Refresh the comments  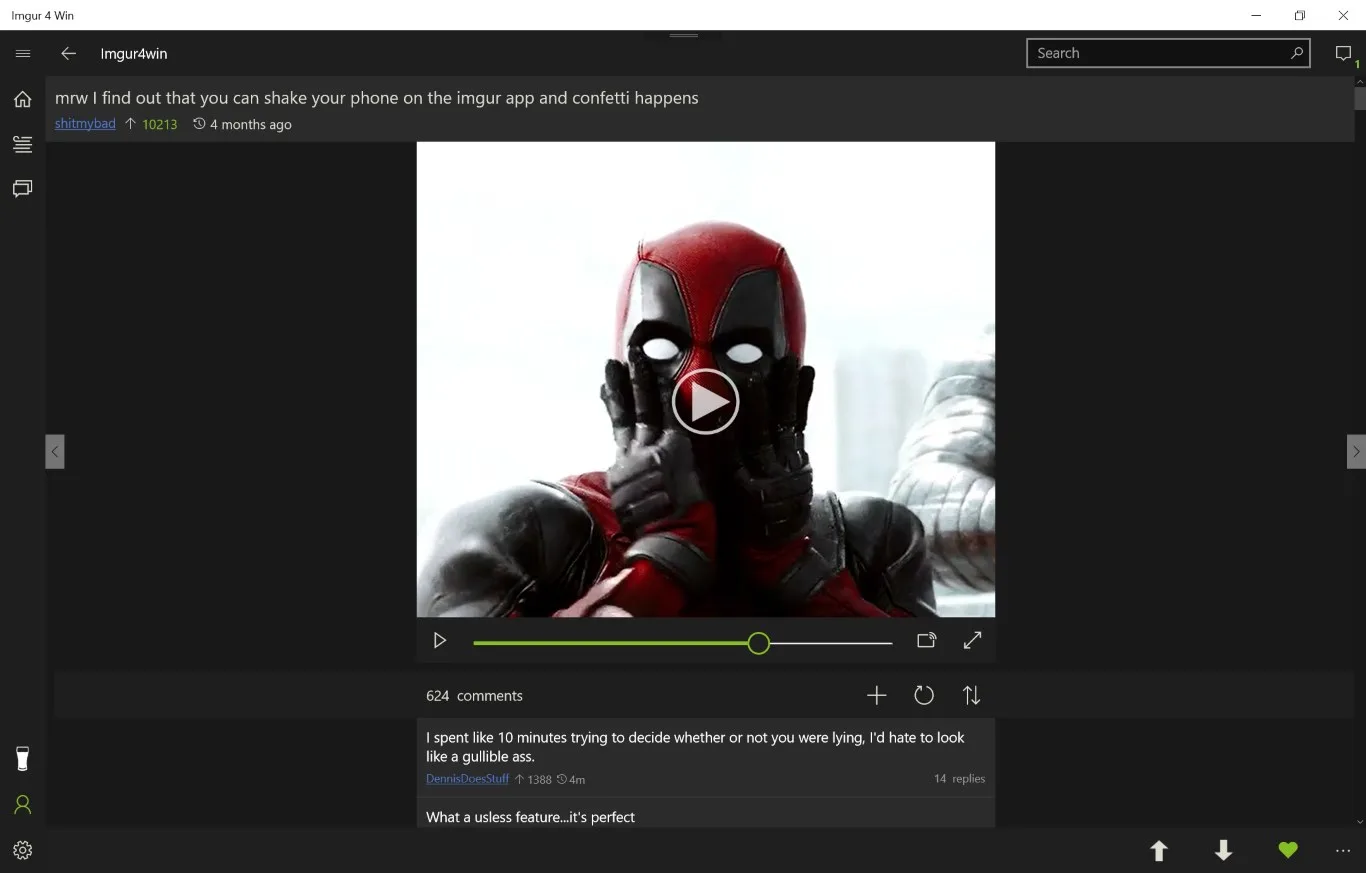pyautogui.click(x=924, y=695)
